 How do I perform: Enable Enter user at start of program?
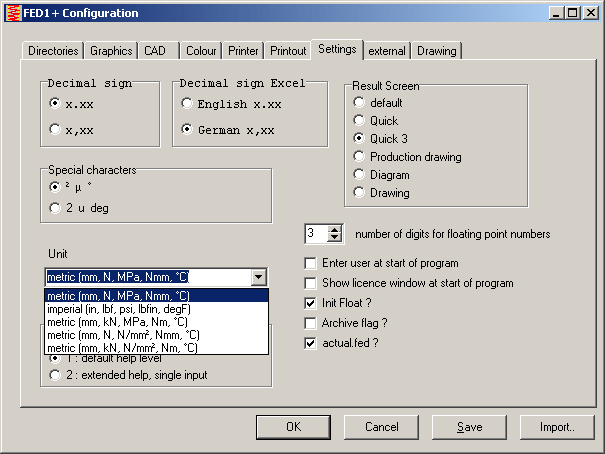(x=311, y=264)
